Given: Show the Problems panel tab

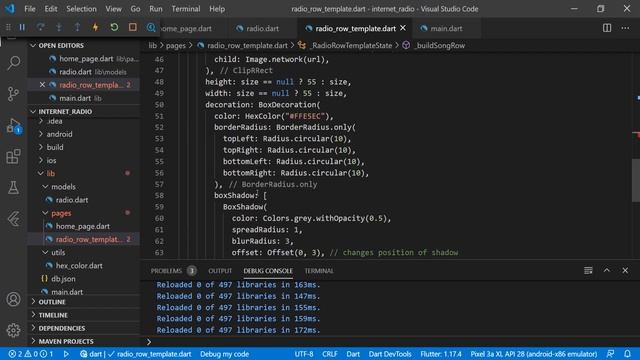Looking at the screenshot, I should pyautogui.click(x=166, y=271).
